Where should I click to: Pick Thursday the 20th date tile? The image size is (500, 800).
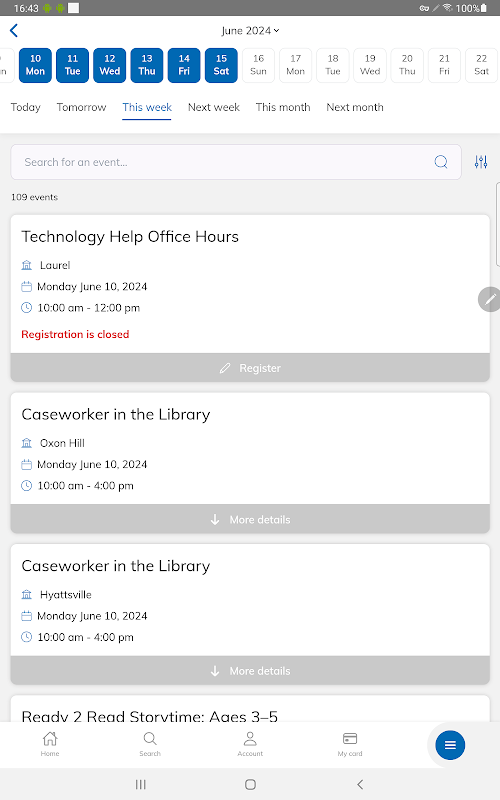(407, 65)
